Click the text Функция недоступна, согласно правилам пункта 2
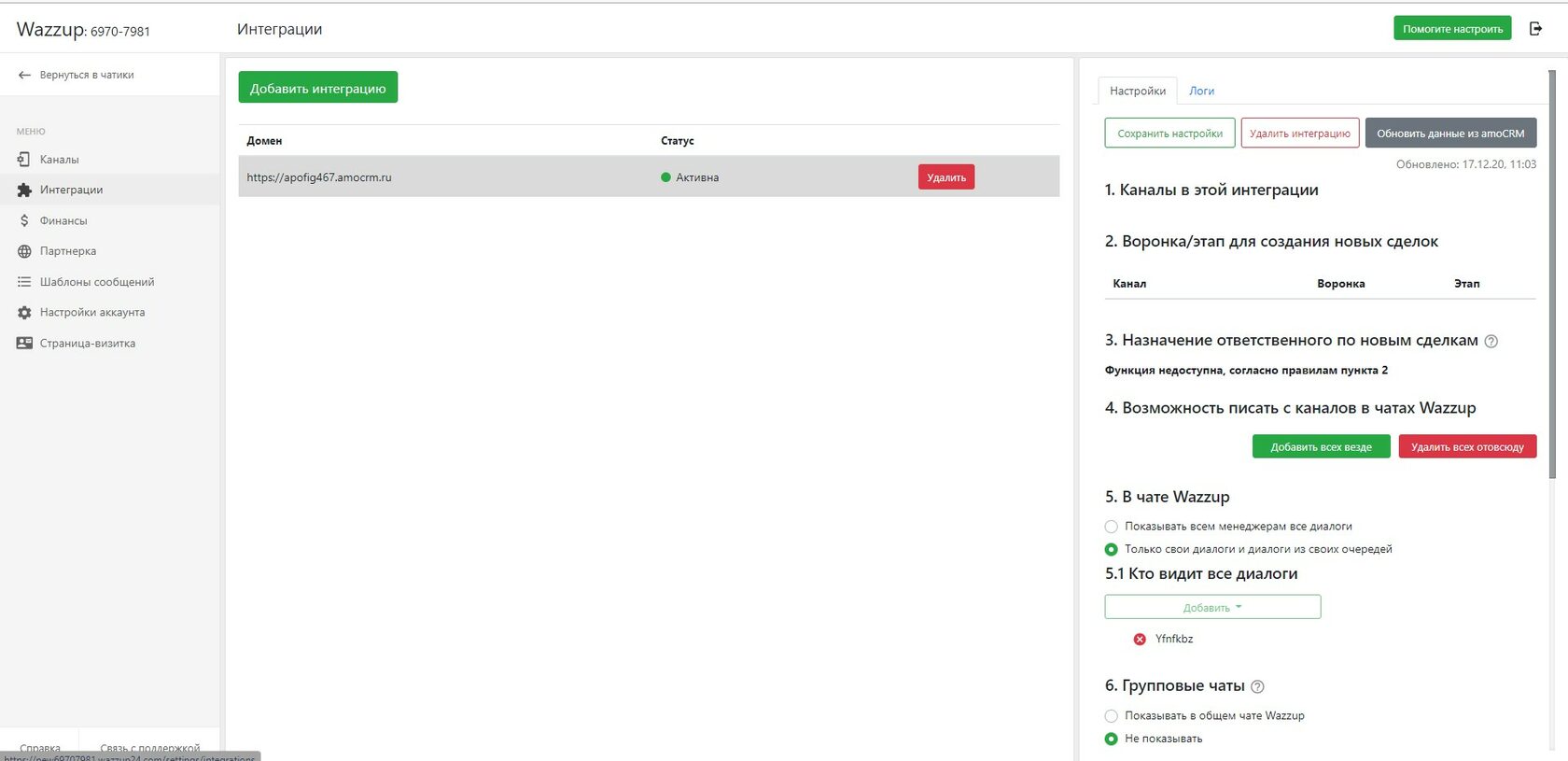The image size is (1568, 761). [1246, 371]
